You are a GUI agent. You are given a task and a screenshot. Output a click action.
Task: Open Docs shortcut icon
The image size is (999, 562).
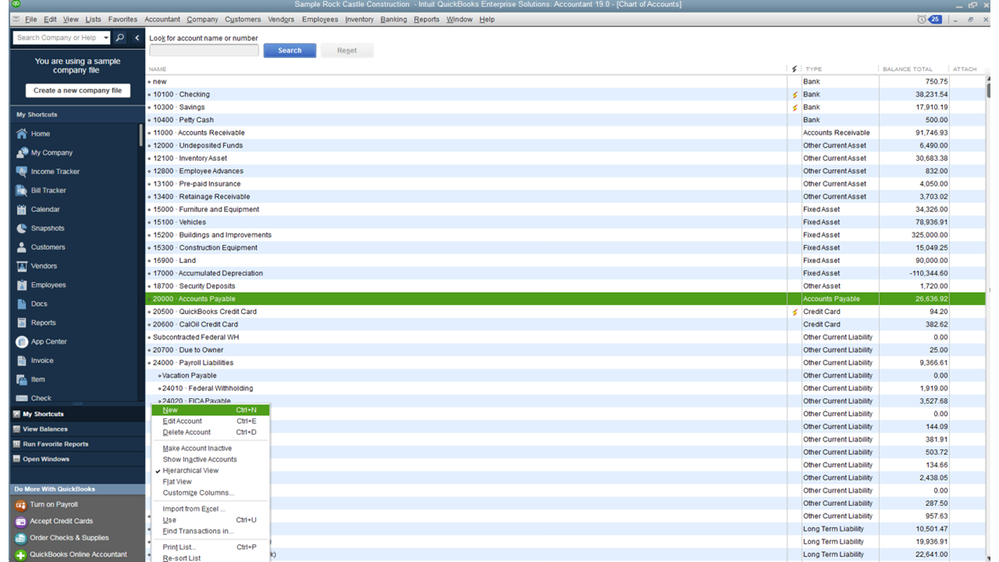pyautogui.click(x=22, y=304)
